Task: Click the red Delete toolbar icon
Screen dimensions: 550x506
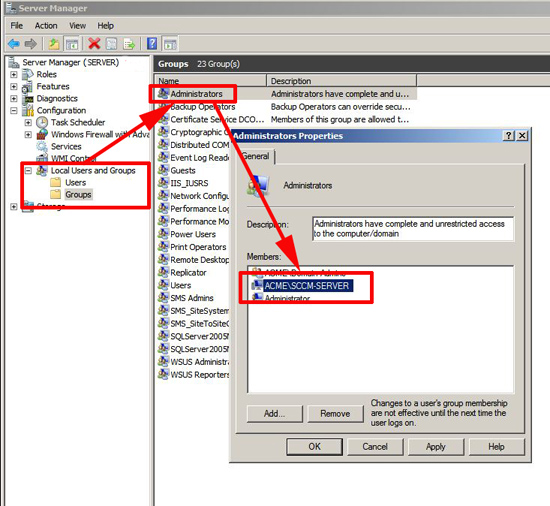Action: 94,44
